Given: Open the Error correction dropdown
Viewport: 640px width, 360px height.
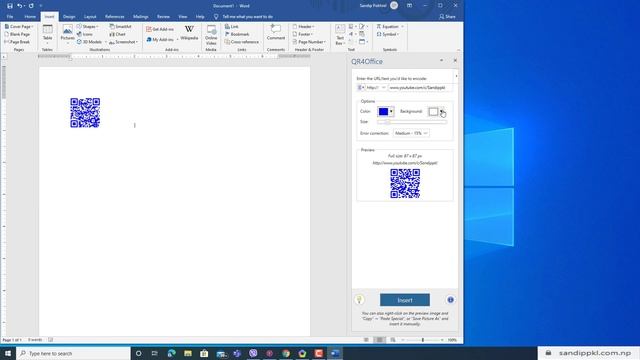Looking at the screenshot, I should coord(411,133).
